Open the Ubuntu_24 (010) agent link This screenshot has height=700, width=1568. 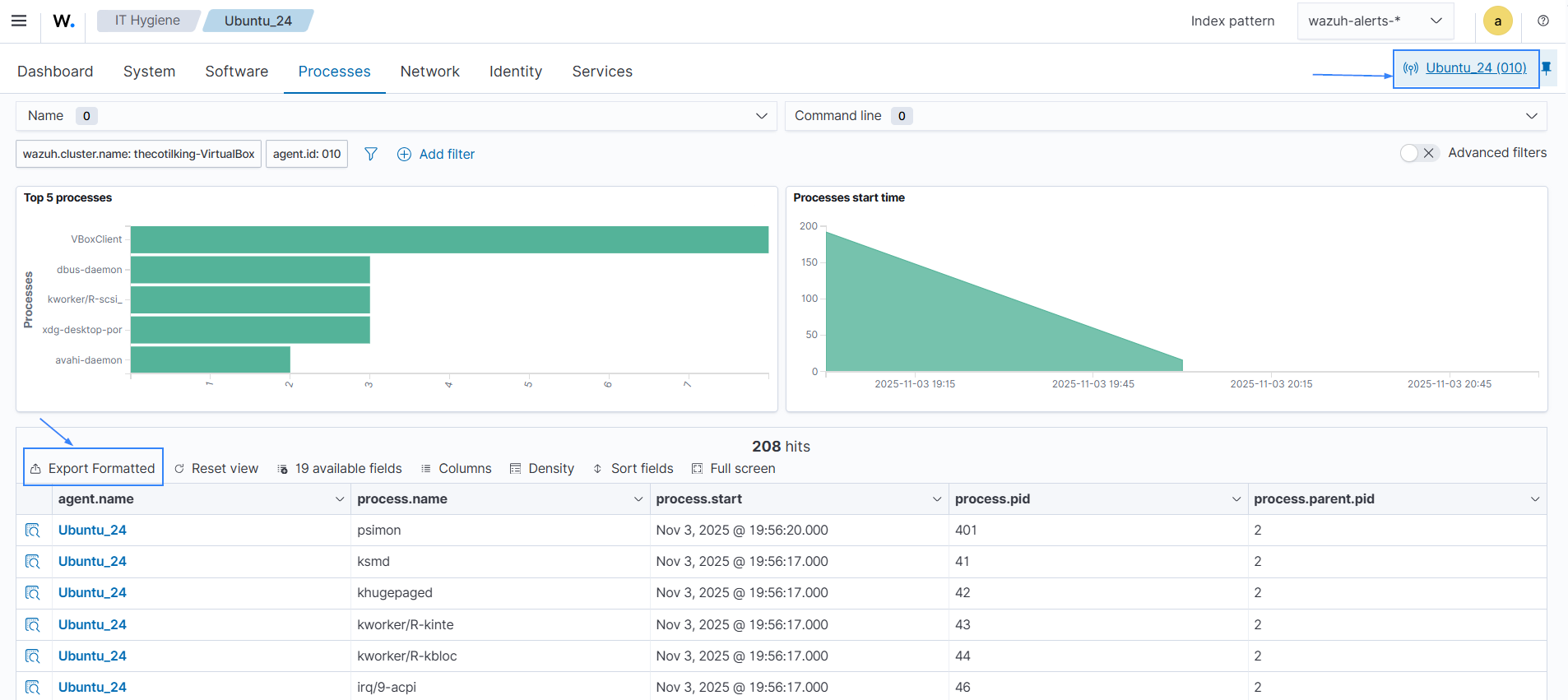(x=1475, y=68)
